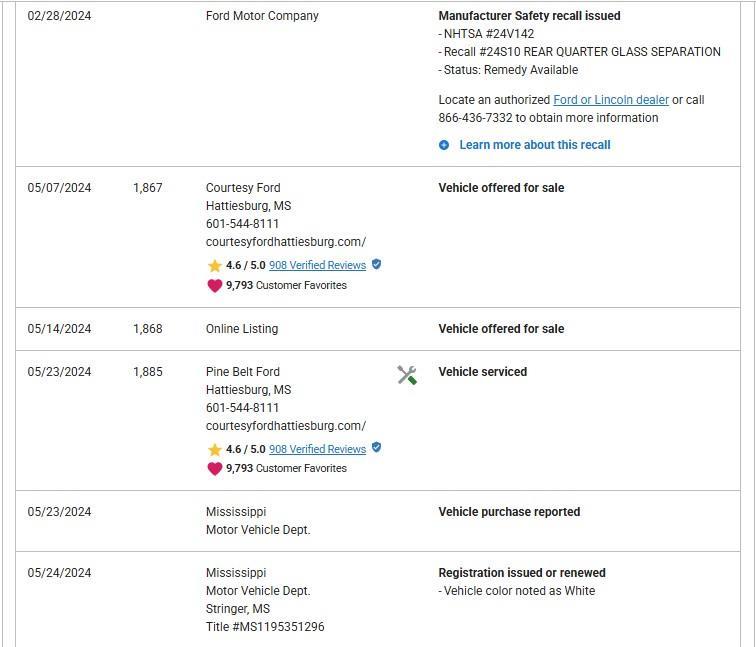This screenshot has height=647, width=756.
Task: Click the Title #MS1195351296 text
Action: 265,627
